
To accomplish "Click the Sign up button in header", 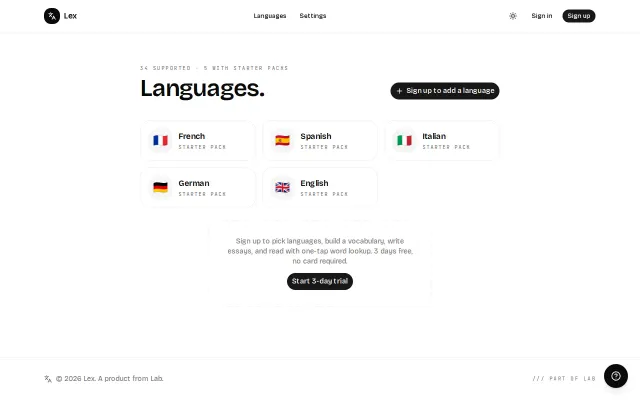I will pos(579,16).
